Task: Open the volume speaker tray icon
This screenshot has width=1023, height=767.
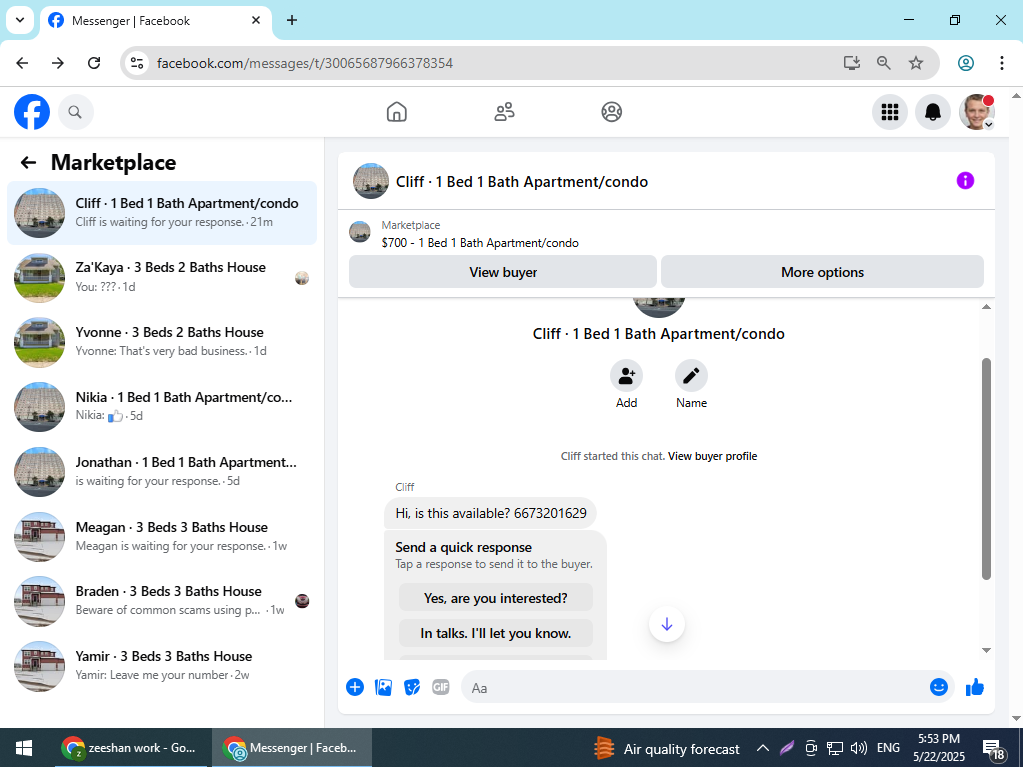Action: click(859, 748)
